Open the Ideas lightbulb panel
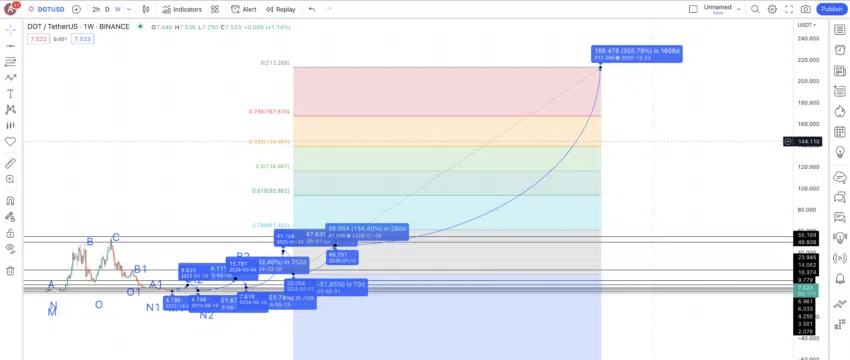Image resolution: width=850 pixels, height=360 pixels. coord(840,151)
